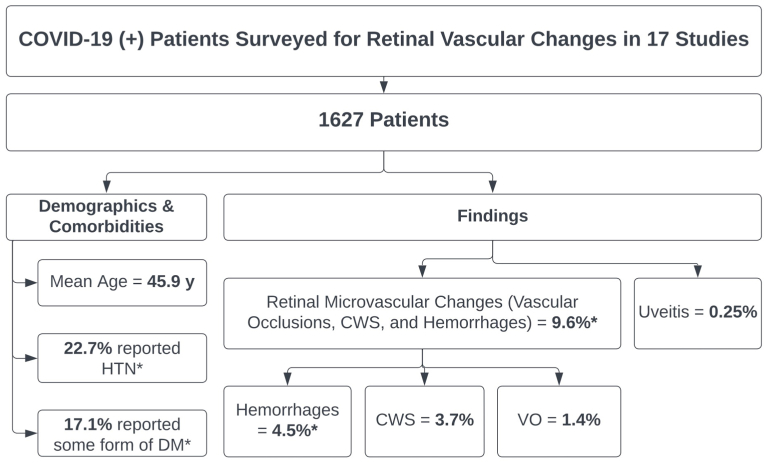Click the 17.1% reported DM box
Image resolution: width=765 pixels, height=463 pixels.
[x=123, y=432]
